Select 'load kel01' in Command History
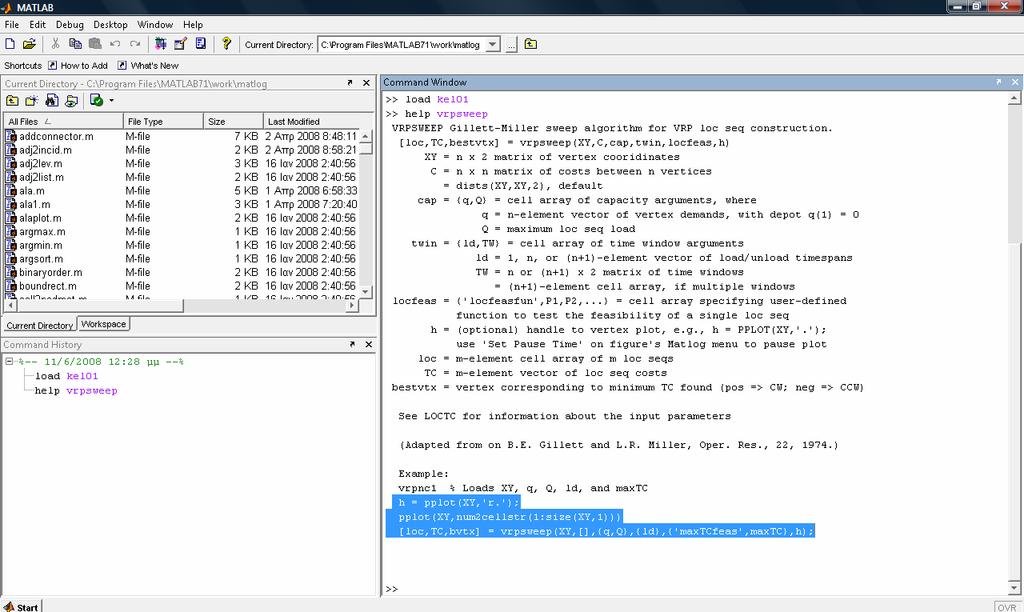The height and width of the screenshot is (612, 1024). pos(66,376)
